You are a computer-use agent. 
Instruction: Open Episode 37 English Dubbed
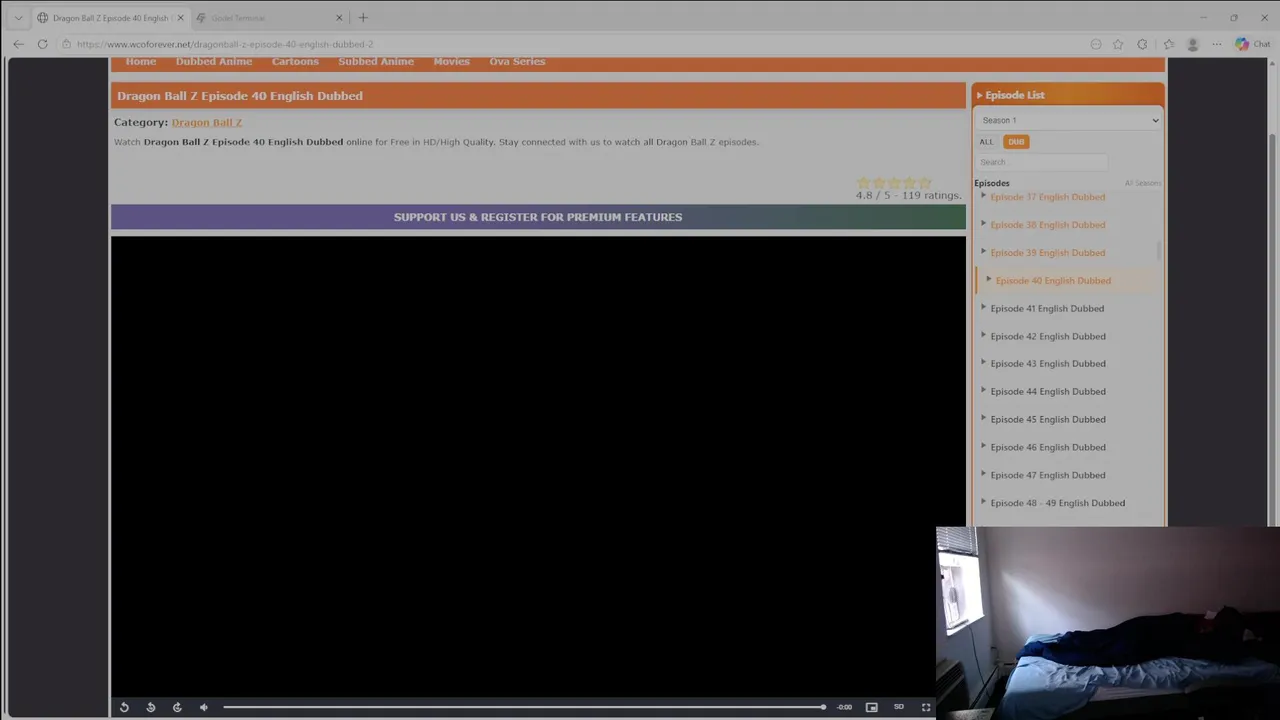[1047, 197]
